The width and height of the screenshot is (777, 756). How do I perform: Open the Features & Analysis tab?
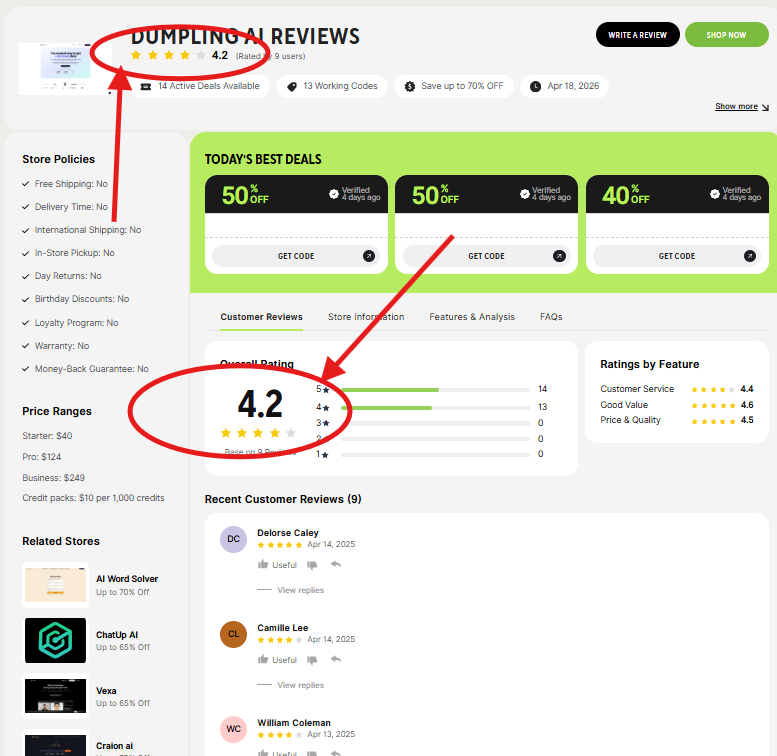point(472,317)
